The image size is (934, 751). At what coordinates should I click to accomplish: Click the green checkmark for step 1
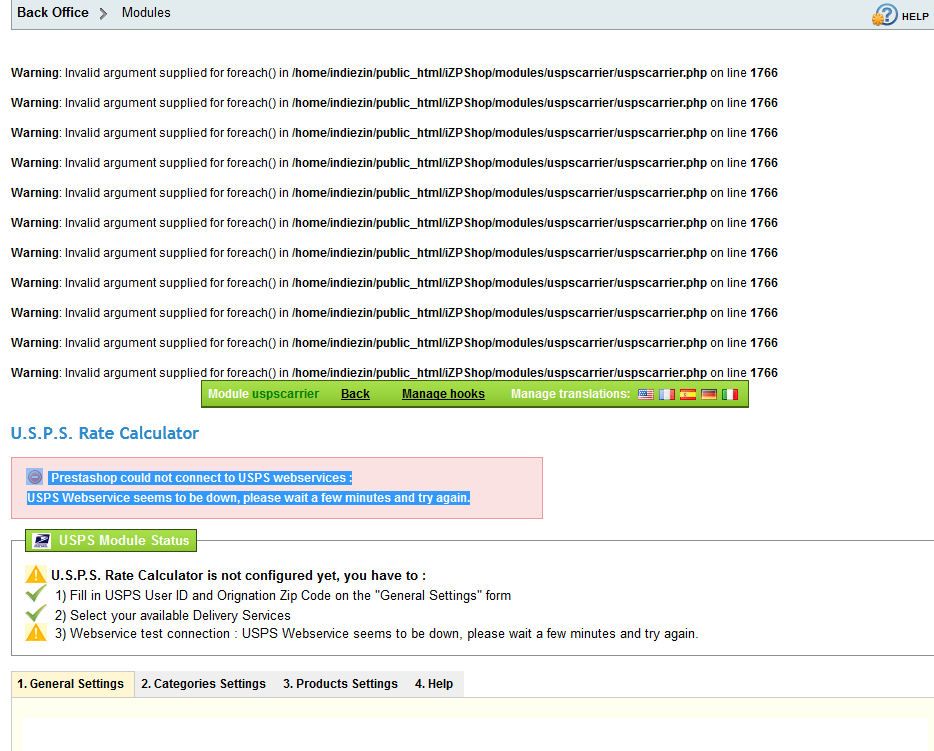36,594
